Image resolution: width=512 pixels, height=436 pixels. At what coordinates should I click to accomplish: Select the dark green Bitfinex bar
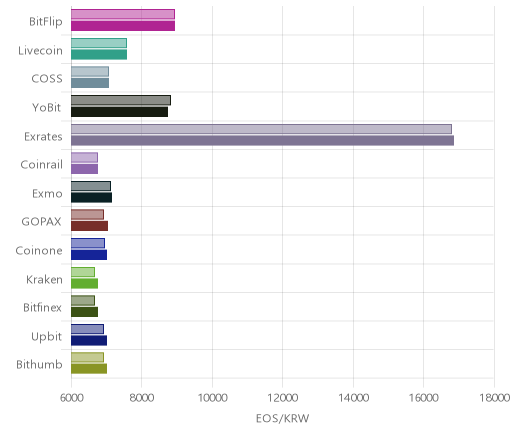tap(84, 312)
